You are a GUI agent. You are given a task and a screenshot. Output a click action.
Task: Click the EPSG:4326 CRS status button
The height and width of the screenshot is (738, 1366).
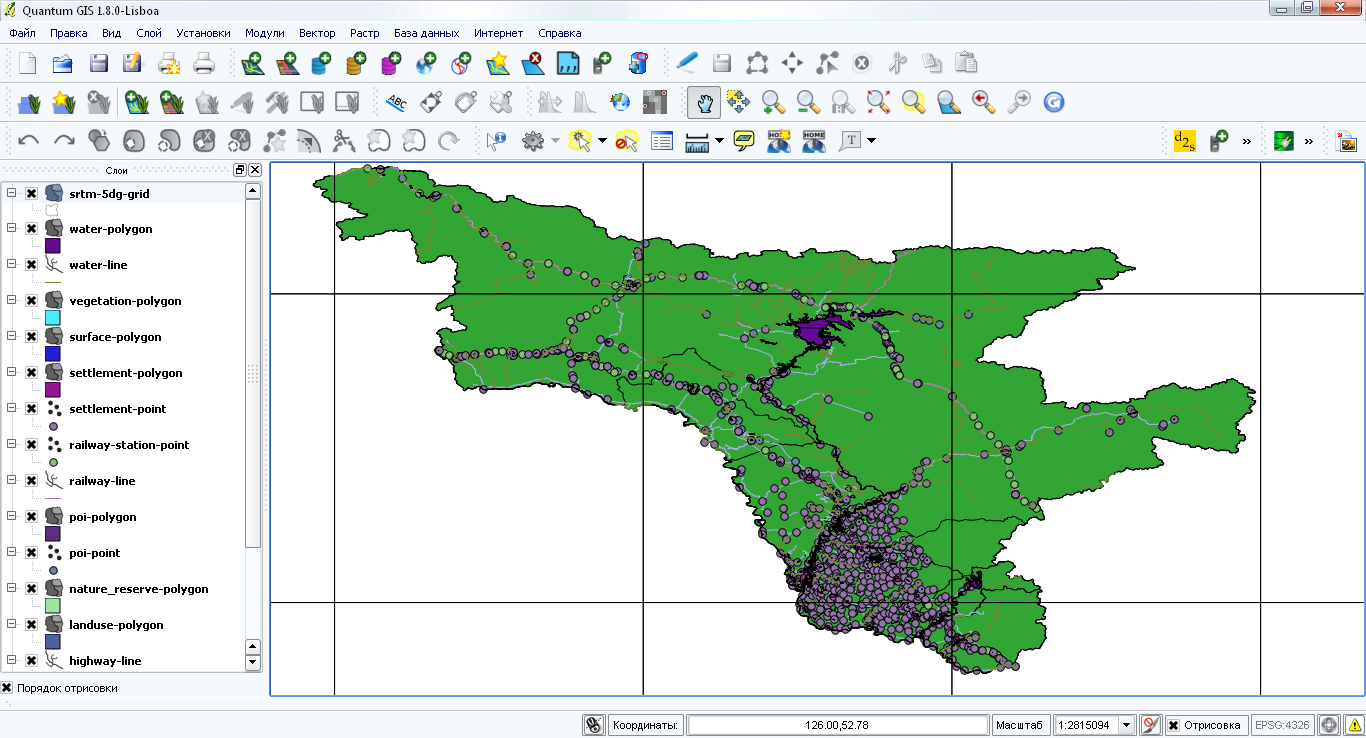coord(1282,725)
